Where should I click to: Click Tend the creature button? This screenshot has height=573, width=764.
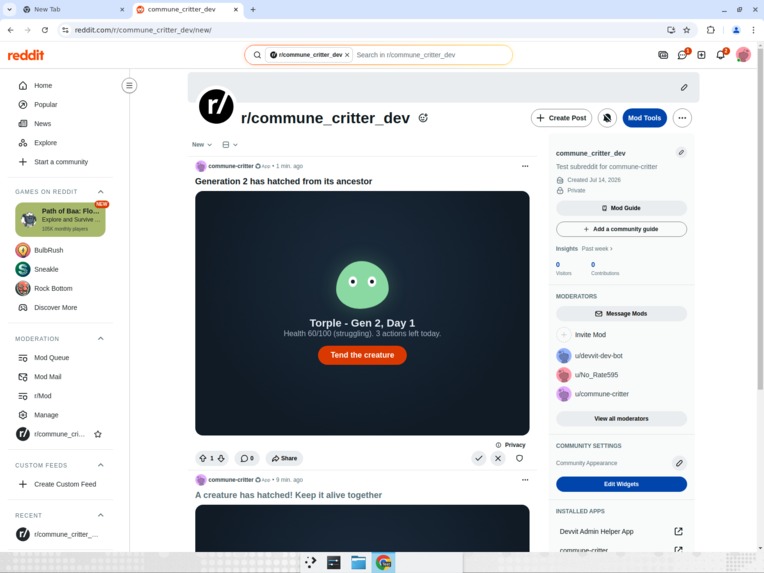[362, 355]
